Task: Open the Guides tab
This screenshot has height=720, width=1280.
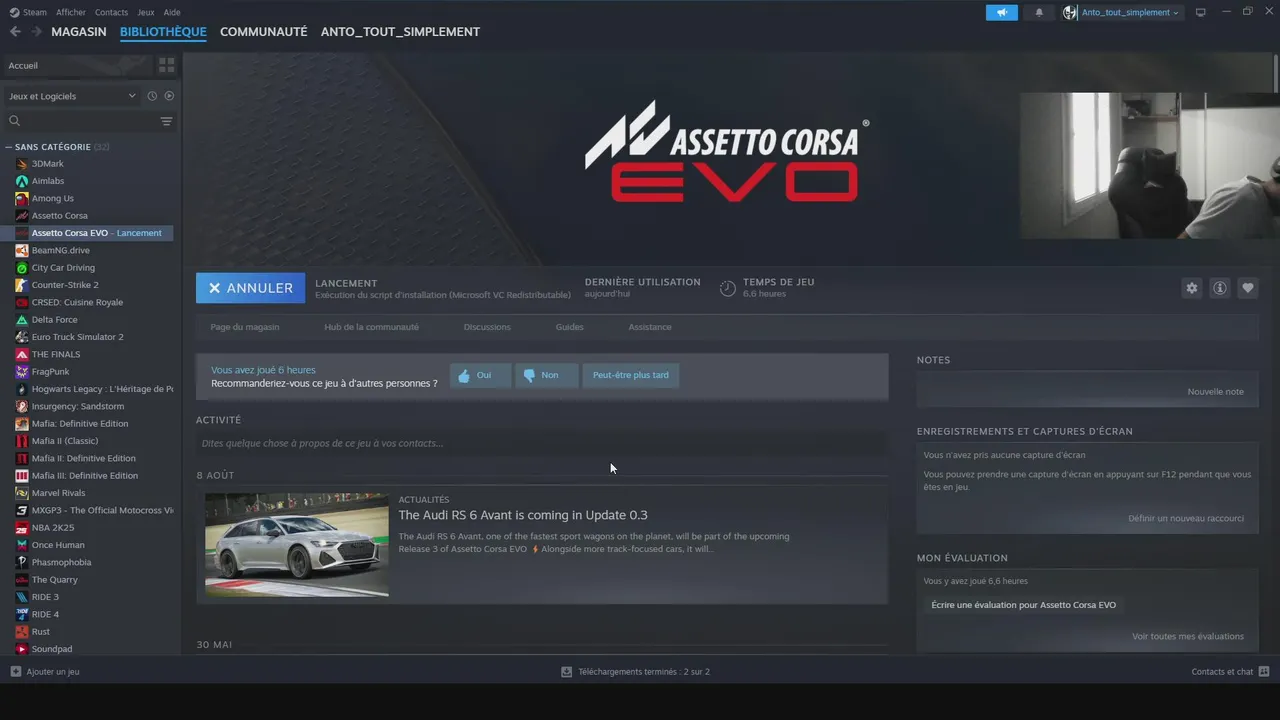Action: (x=569, y=327)
